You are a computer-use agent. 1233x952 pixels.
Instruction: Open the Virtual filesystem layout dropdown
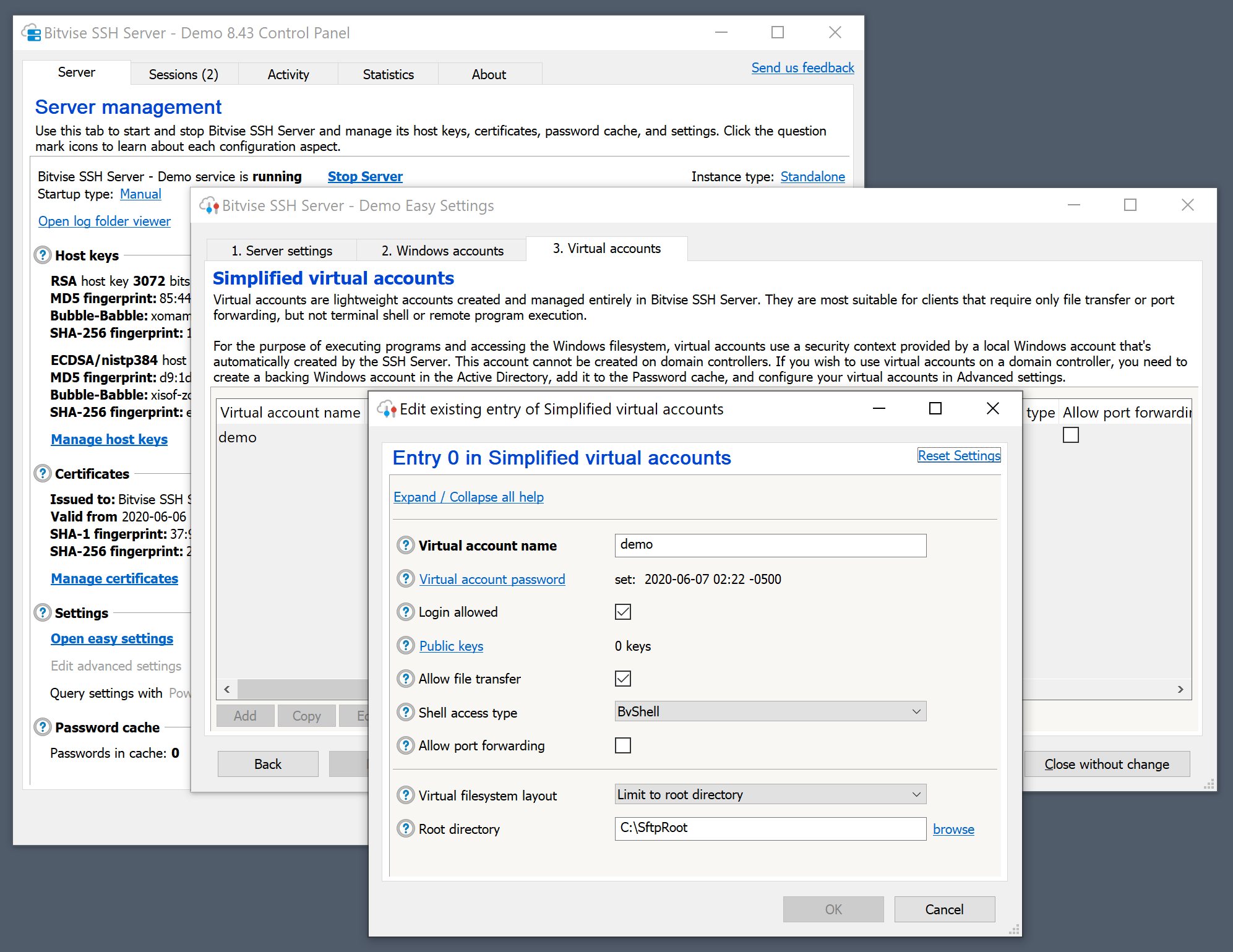click(770, 794)
